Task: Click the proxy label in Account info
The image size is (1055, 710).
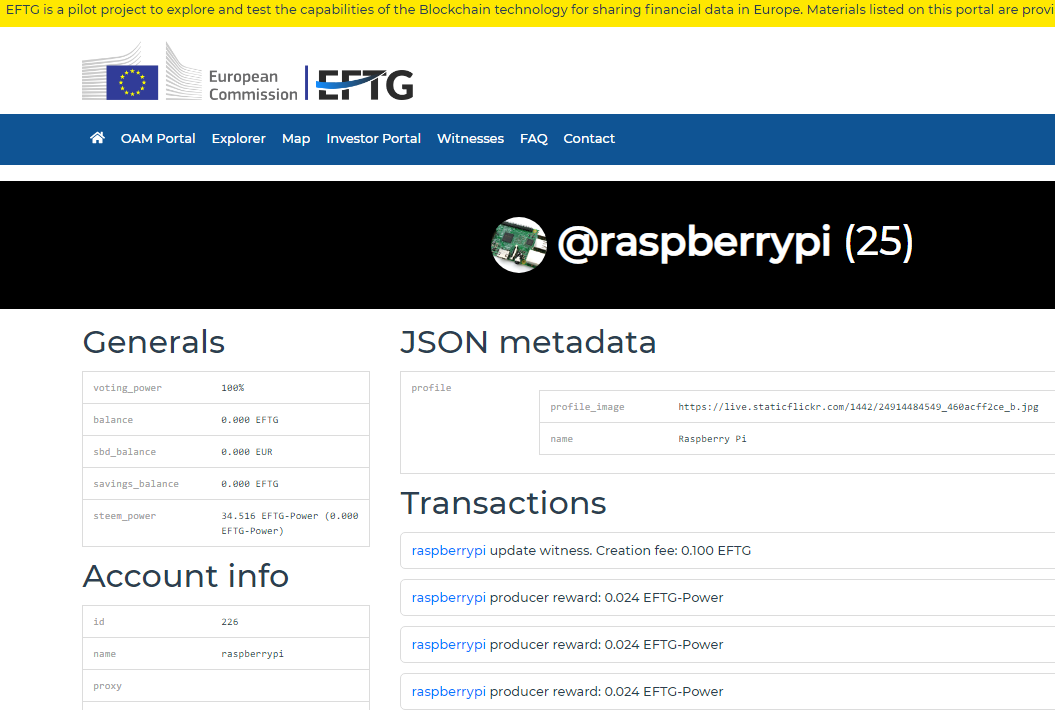Action: tap(108, 686)
